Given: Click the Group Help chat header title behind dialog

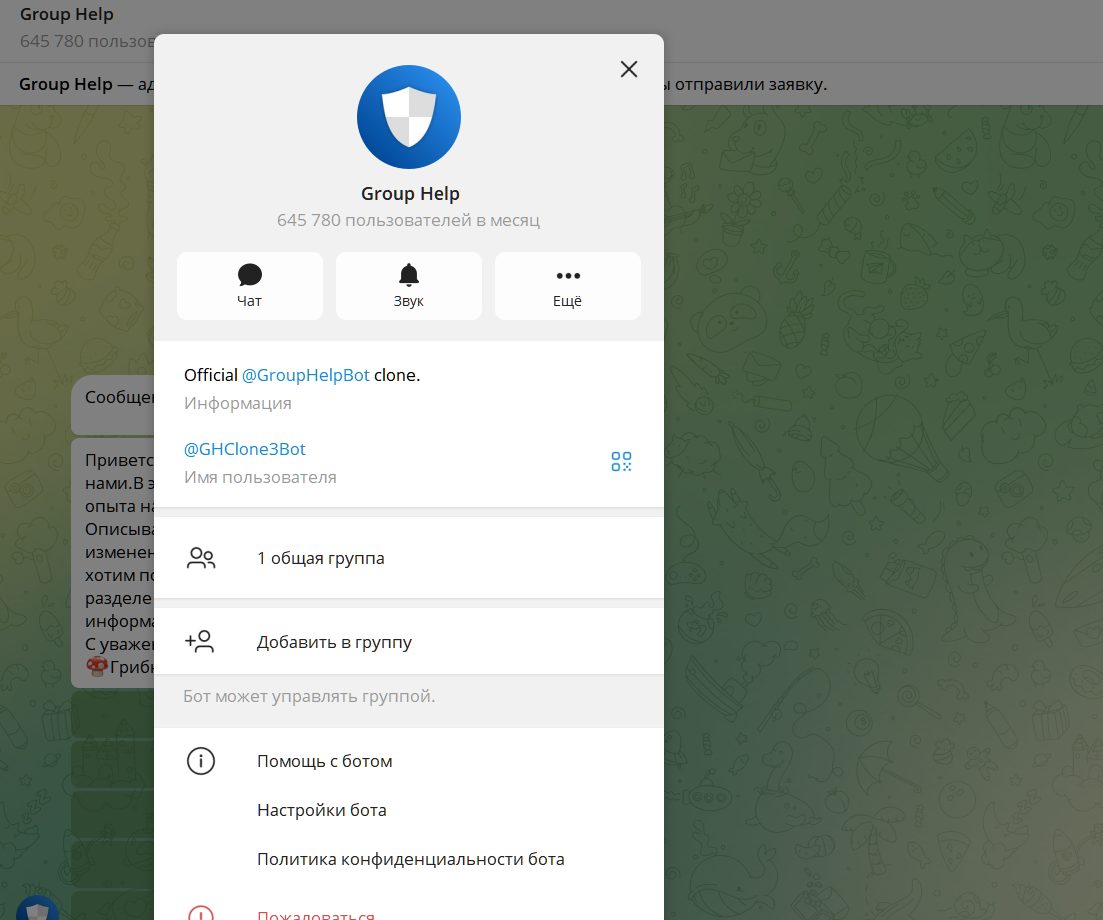Looking at the screenshot, I should [66, 14].
